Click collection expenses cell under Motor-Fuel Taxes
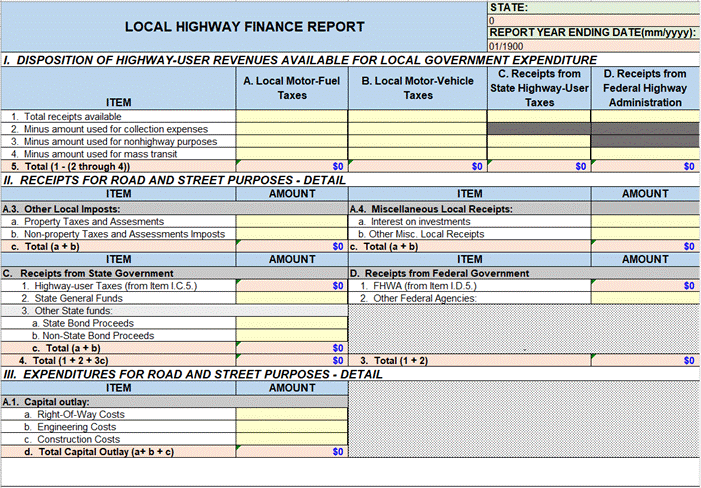This screenshot has height=488, width=701. click(291, 129)
